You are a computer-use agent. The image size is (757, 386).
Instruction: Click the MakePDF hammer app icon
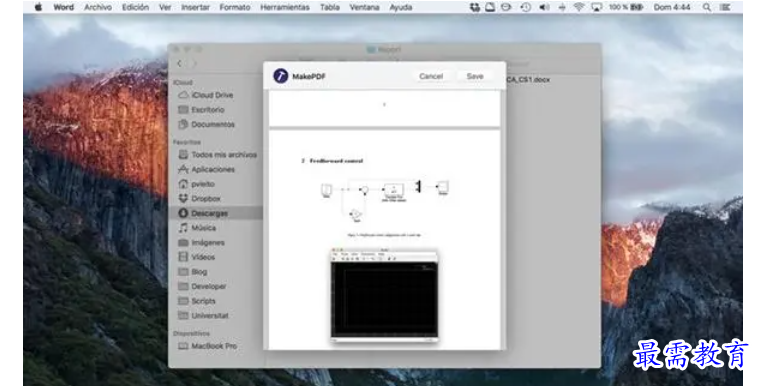pyautogui.click(x=280, y=76)
